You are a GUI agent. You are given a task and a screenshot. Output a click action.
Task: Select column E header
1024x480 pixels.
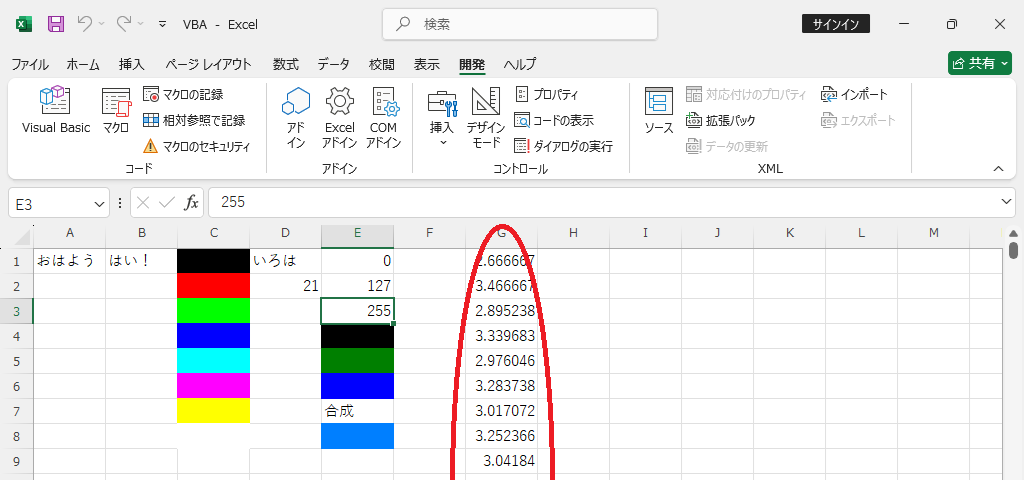coord(357,232)
